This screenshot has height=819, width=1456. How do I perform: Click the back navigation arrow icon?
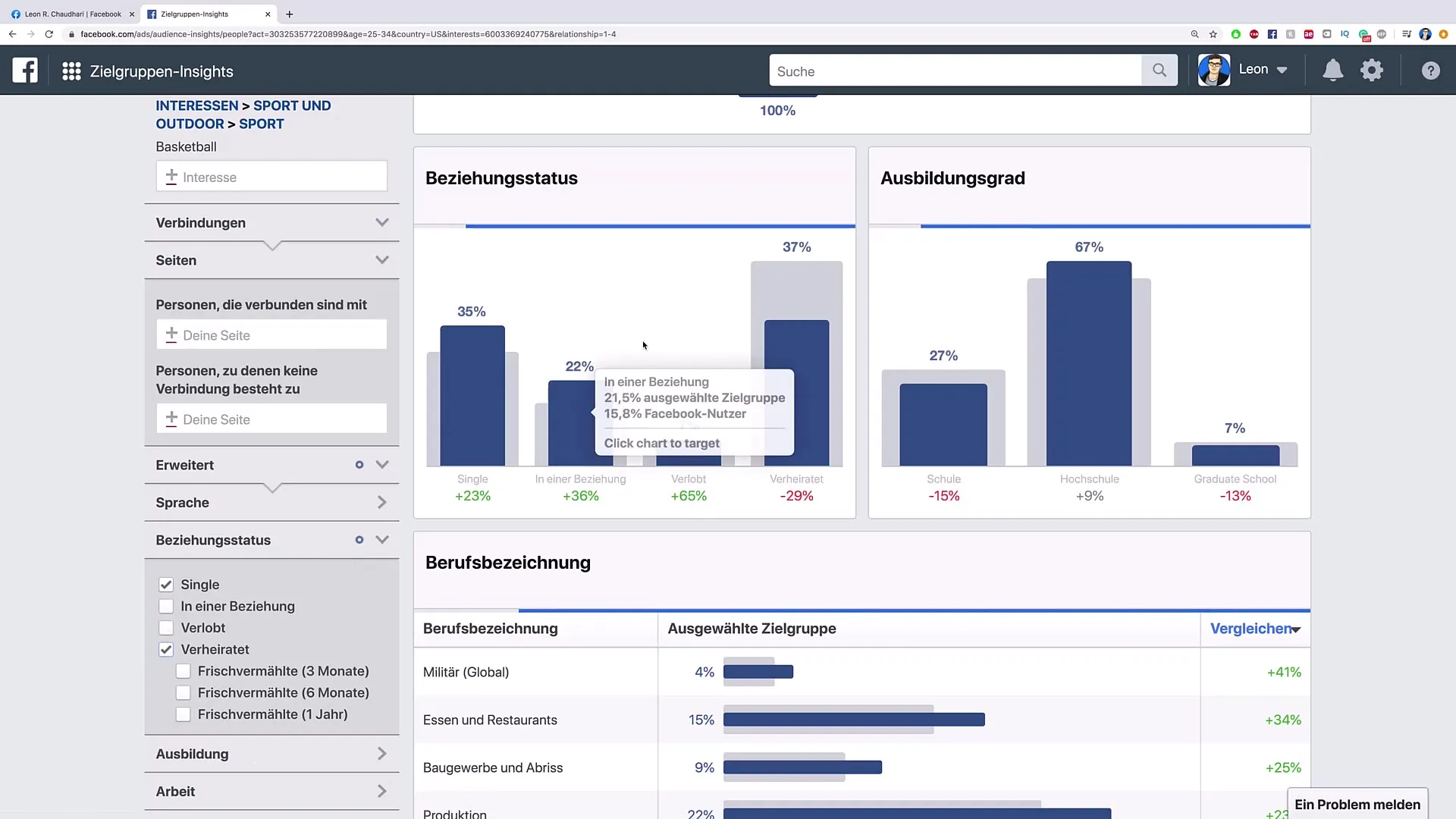[x=12, y=33]
